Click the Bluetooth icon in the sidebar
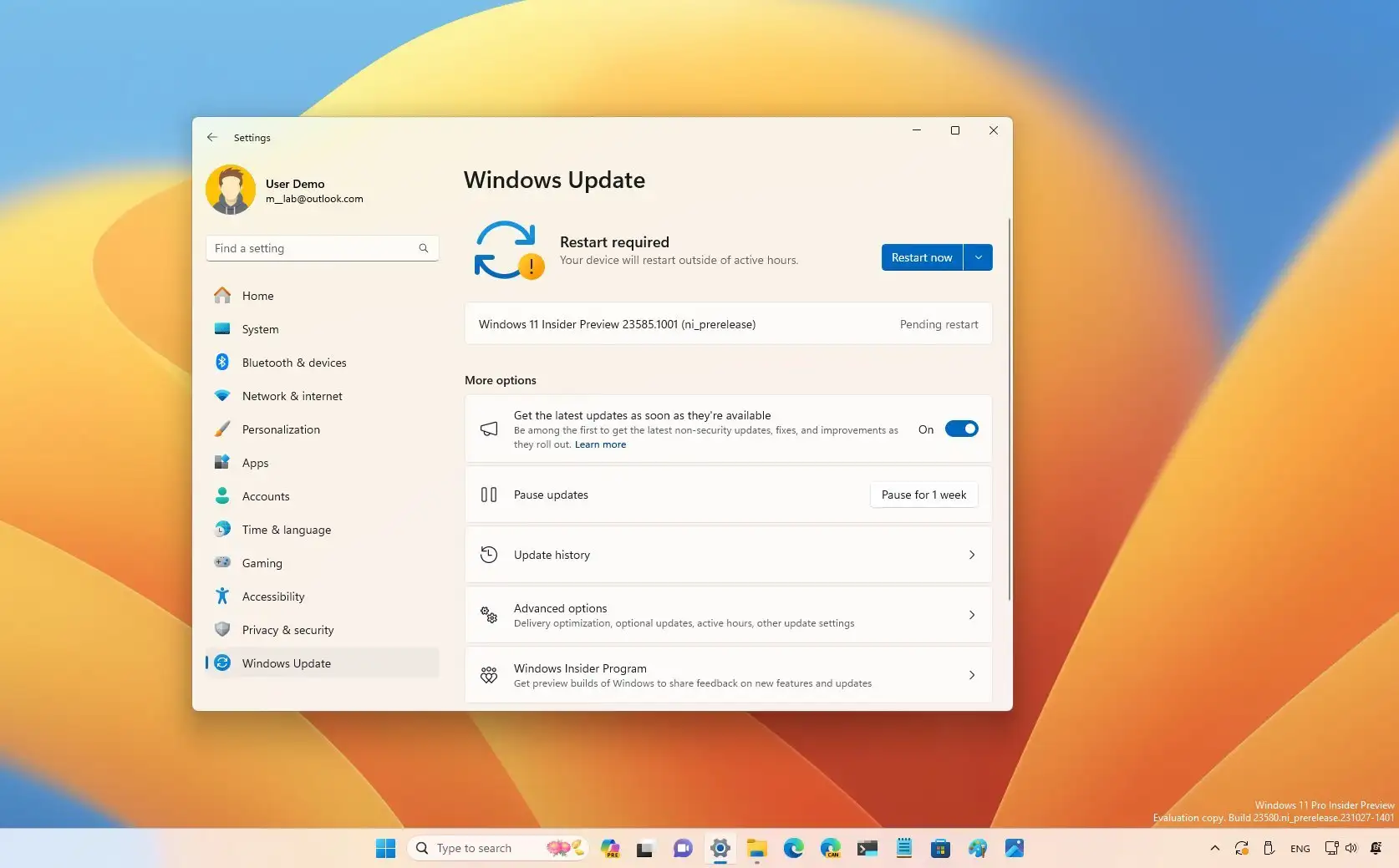Screen dimensions: 1399x868 click(222, 362)
